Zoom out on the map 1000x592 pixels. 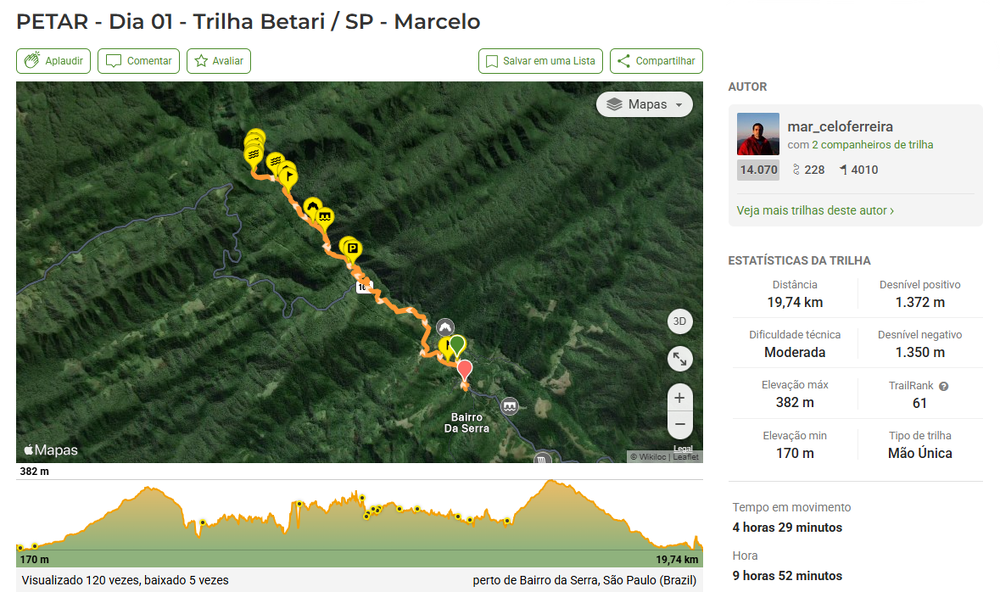680,424
